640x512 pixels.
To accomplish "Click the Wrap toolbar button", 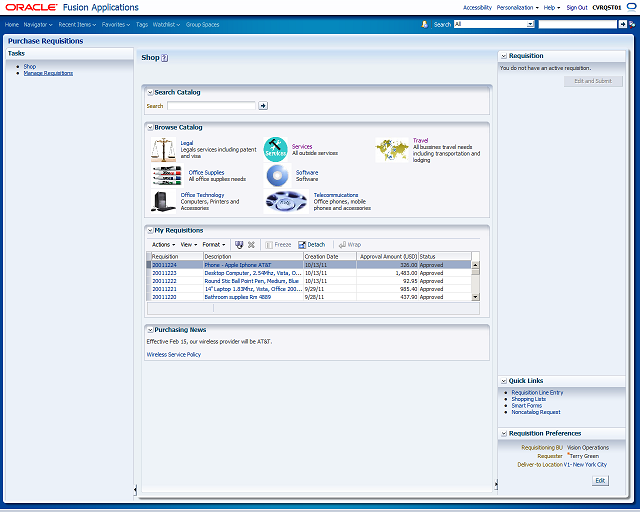I will (350, 245).
